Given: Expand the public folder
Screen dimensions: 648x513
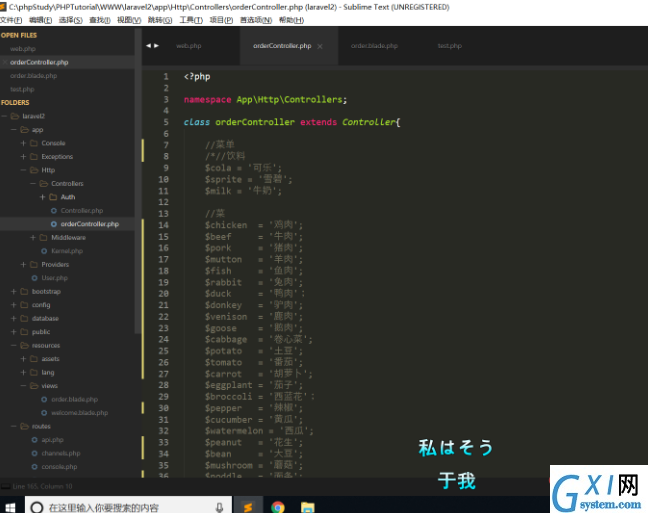Looking at the screenshot, I should pyautogui.click(x=14, y=332).
